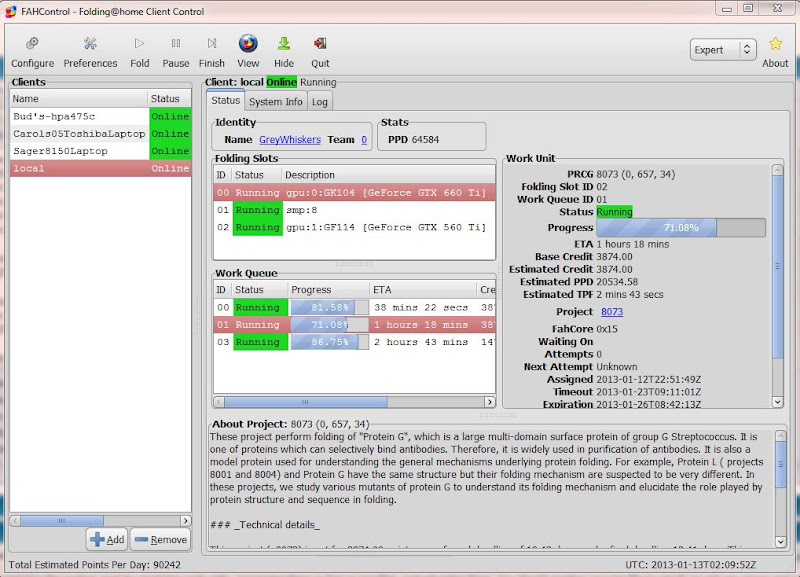Open the Project 8073 link

click(612, 312)
